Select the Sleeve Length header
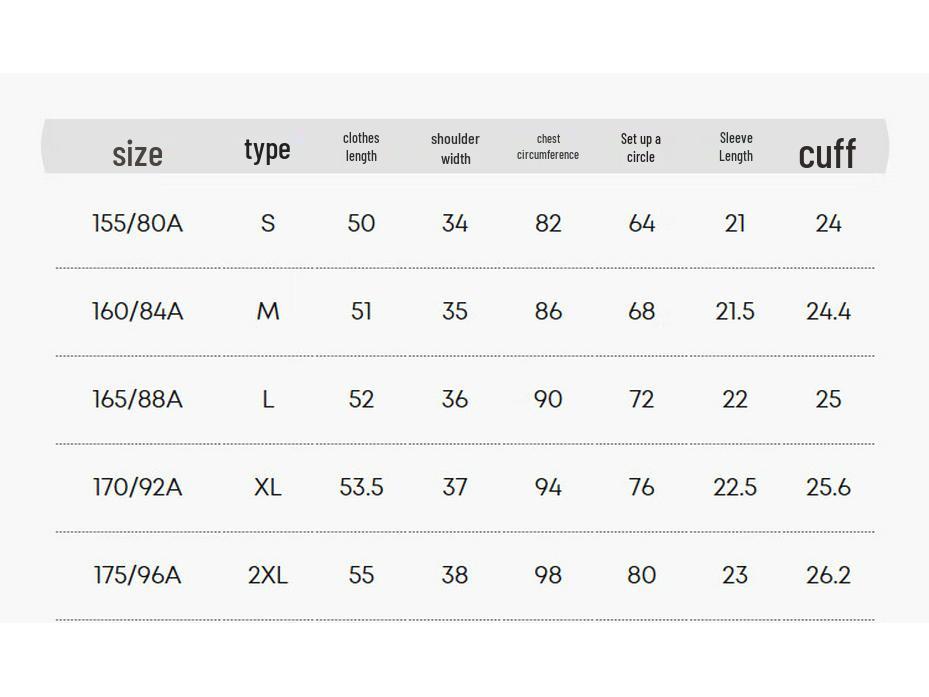Viewport: 929px width, 697px height. click(735, 147)
